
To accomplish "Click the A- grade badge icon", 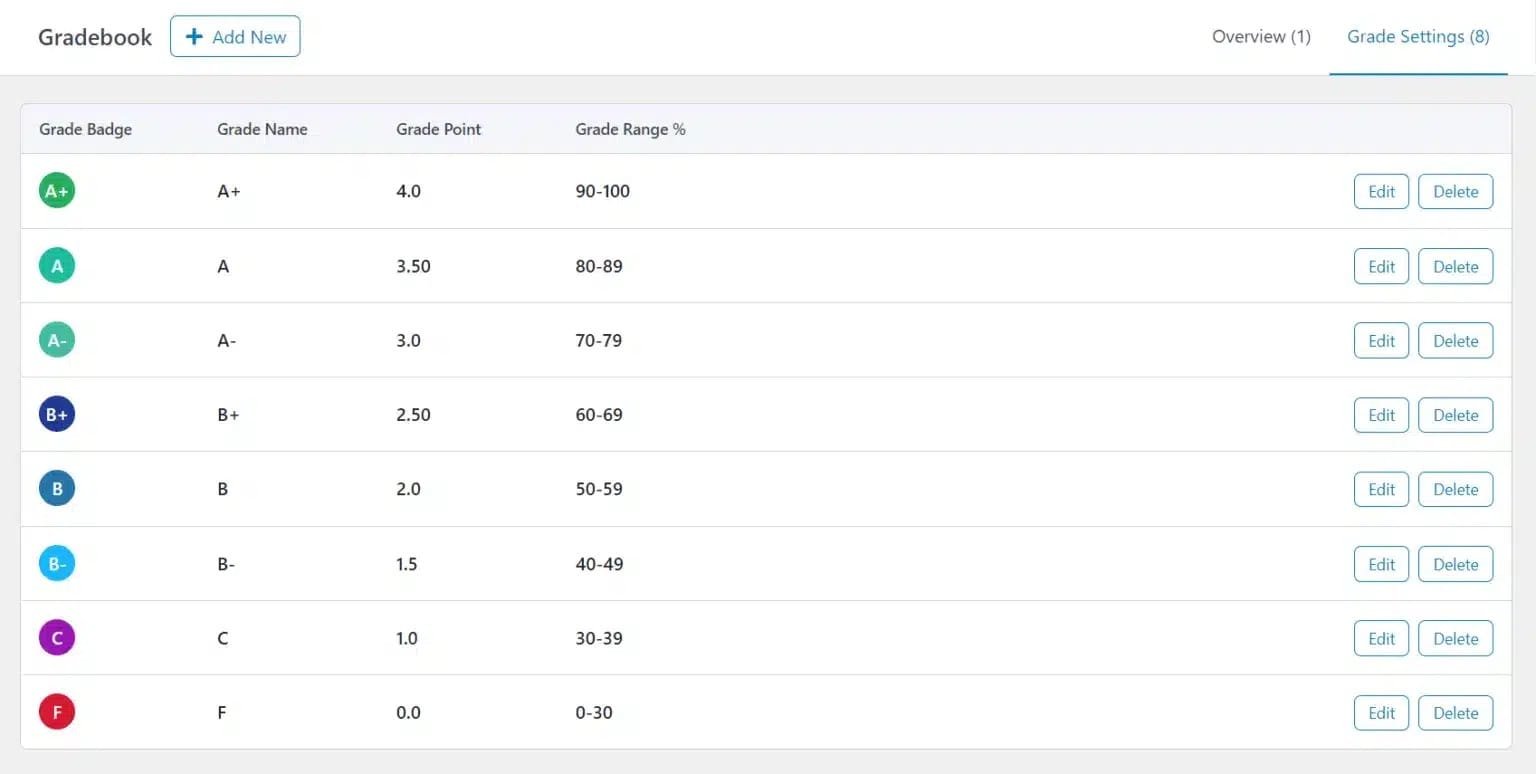I will point(57,340).
